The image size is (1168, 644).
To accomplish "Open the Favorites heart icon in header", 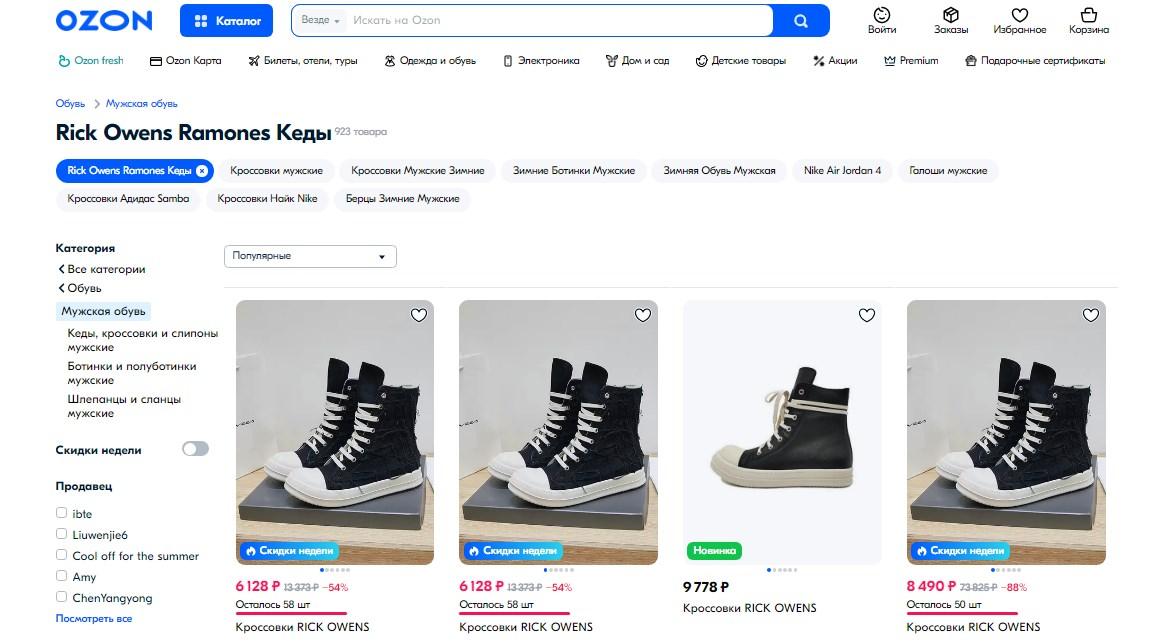I will tap(1019, 16).
